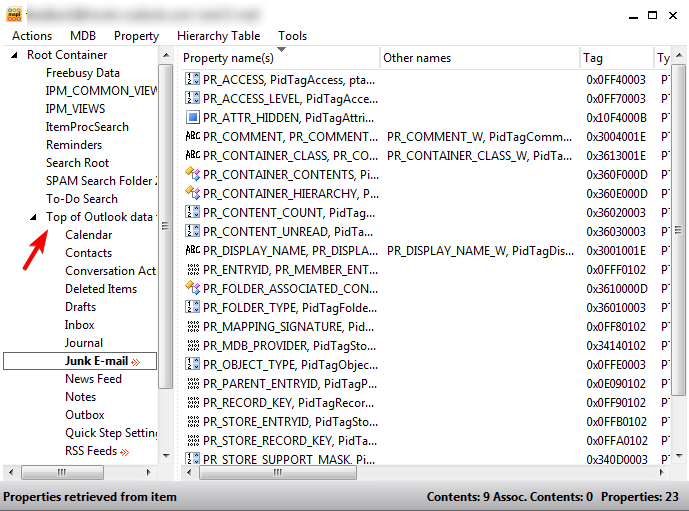Screen dimensions: 689x511
Task: Select the Inbox folder
Action: 80,325
